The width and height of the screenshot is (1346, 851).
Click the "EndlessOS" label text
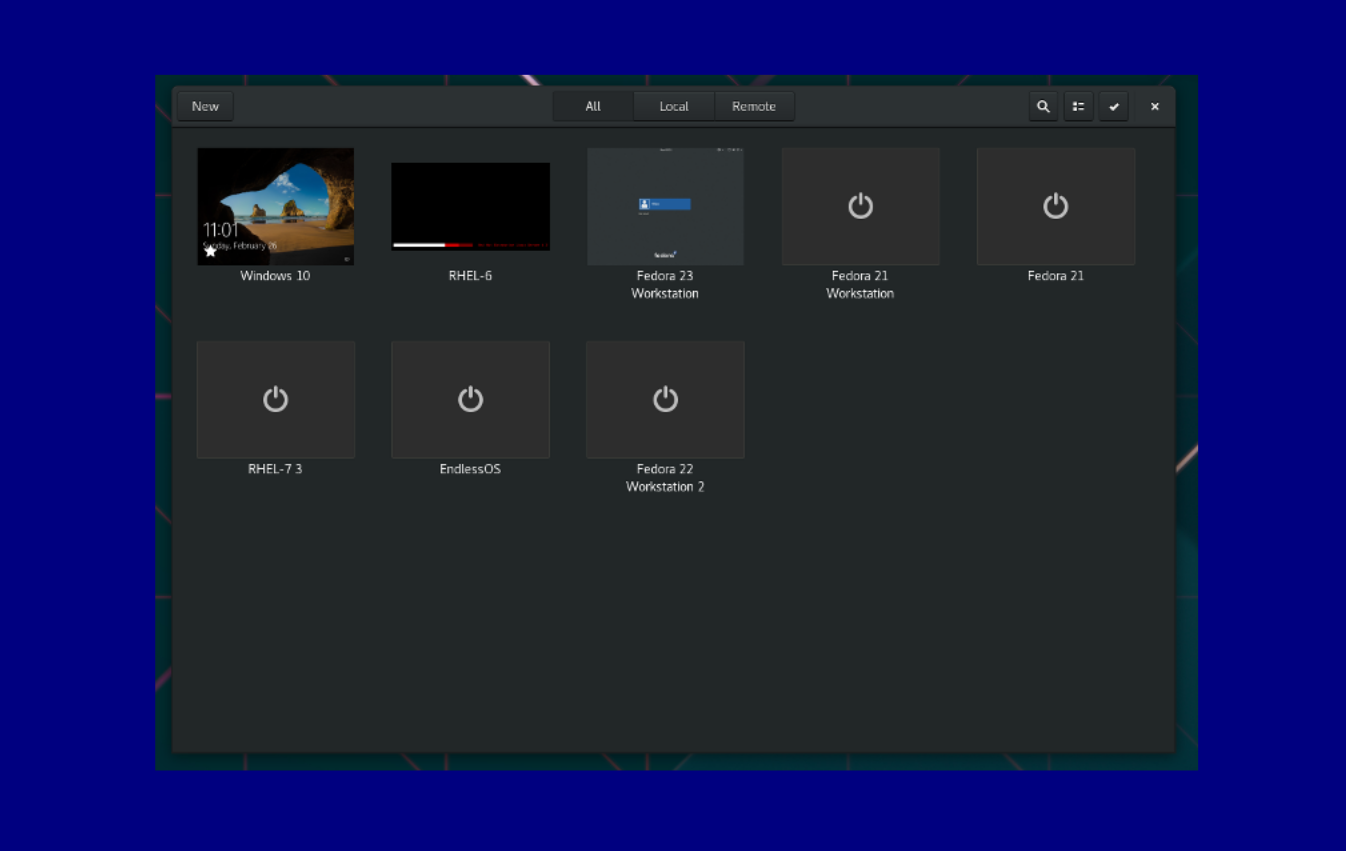(x=470, y=469)
